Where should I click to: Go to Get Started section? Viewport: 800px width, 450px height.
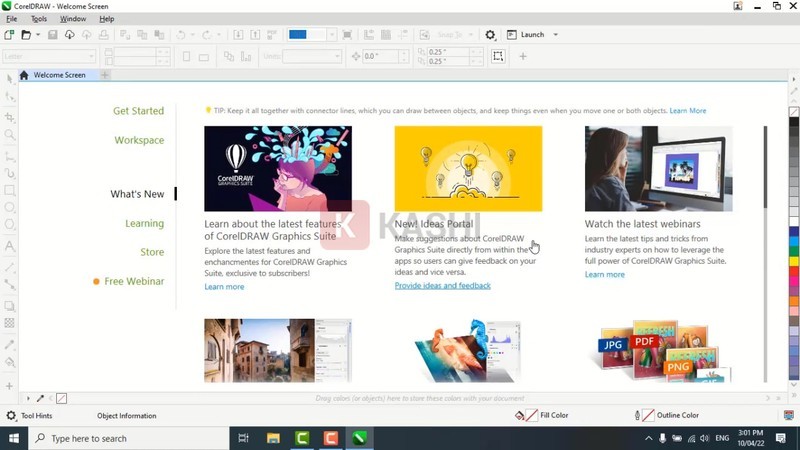click(x=138, y=111)
